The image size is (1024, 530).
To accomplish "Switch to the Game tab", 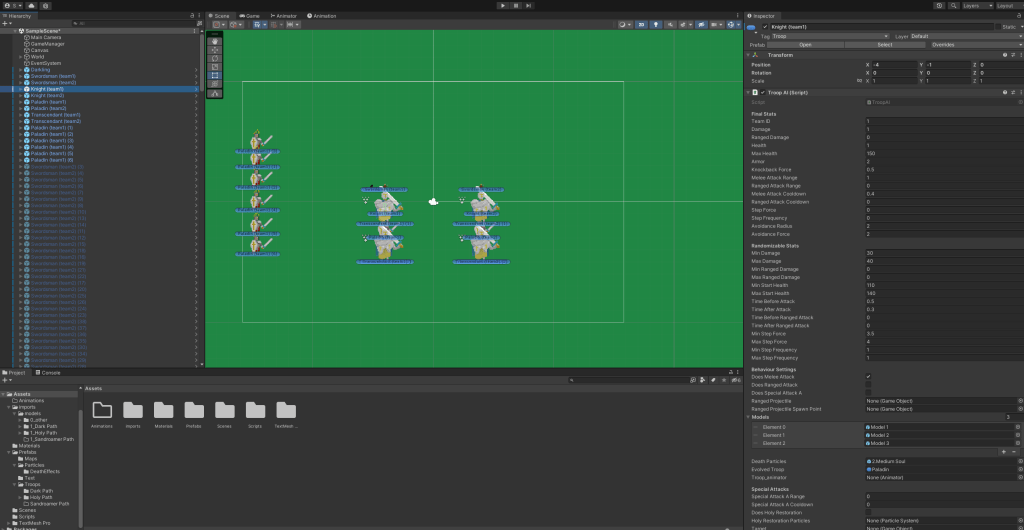I will tap(251, 16).
